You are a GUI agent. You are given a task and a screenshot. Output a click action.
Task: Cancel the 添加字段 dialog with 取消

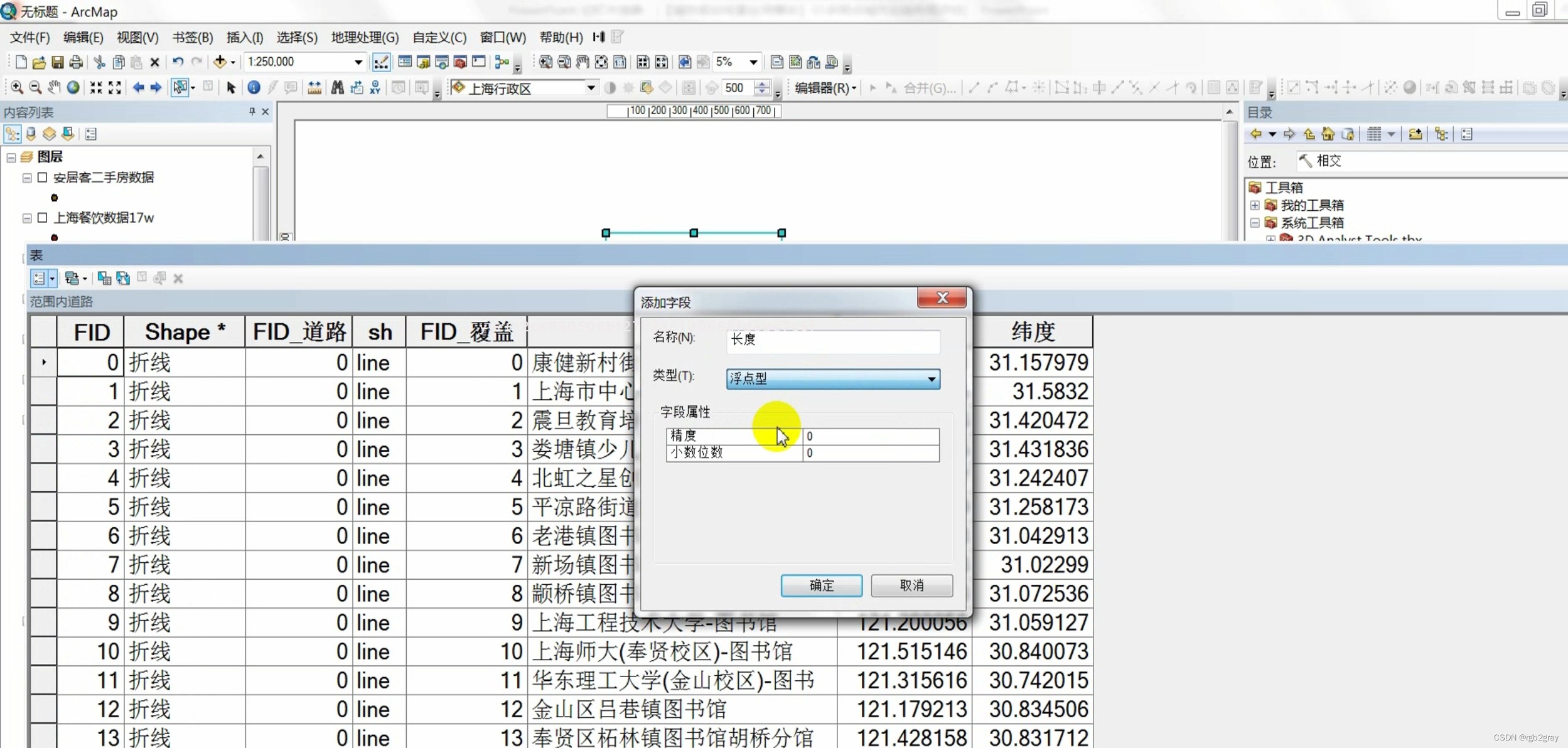[911, 585]
